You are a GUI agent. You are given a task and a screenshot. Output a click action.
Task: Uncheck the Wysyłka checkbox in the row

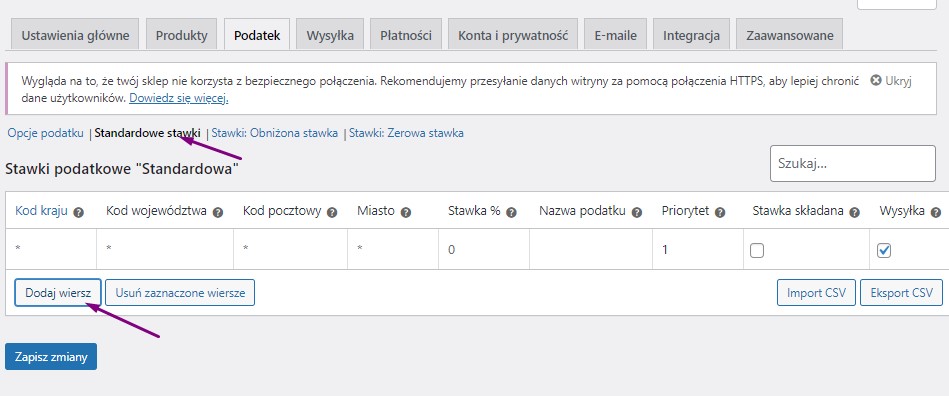(884, 250)
